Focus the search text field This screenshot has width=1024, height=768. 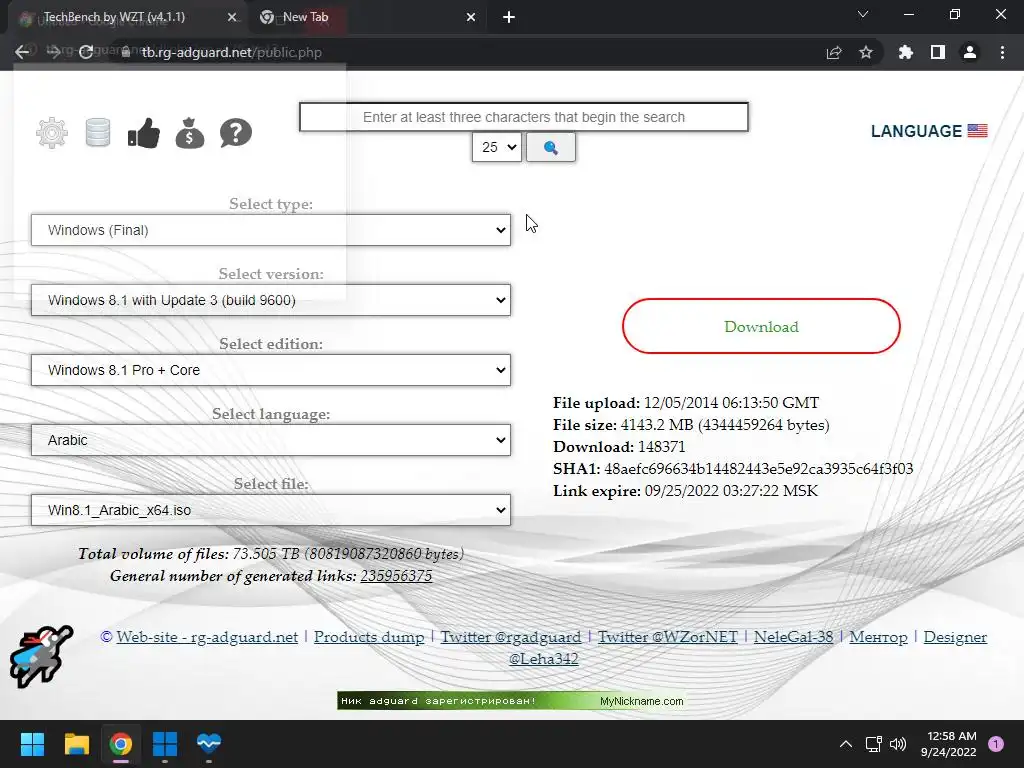(x=524, y=117)
